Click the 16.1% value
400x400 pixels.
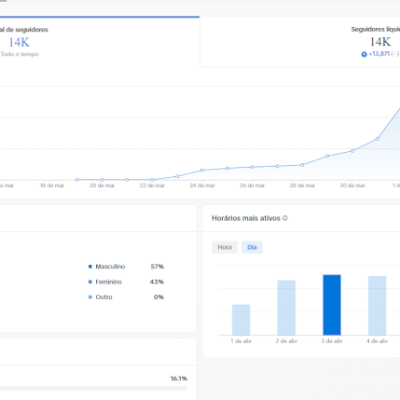[x=179, y=378]
